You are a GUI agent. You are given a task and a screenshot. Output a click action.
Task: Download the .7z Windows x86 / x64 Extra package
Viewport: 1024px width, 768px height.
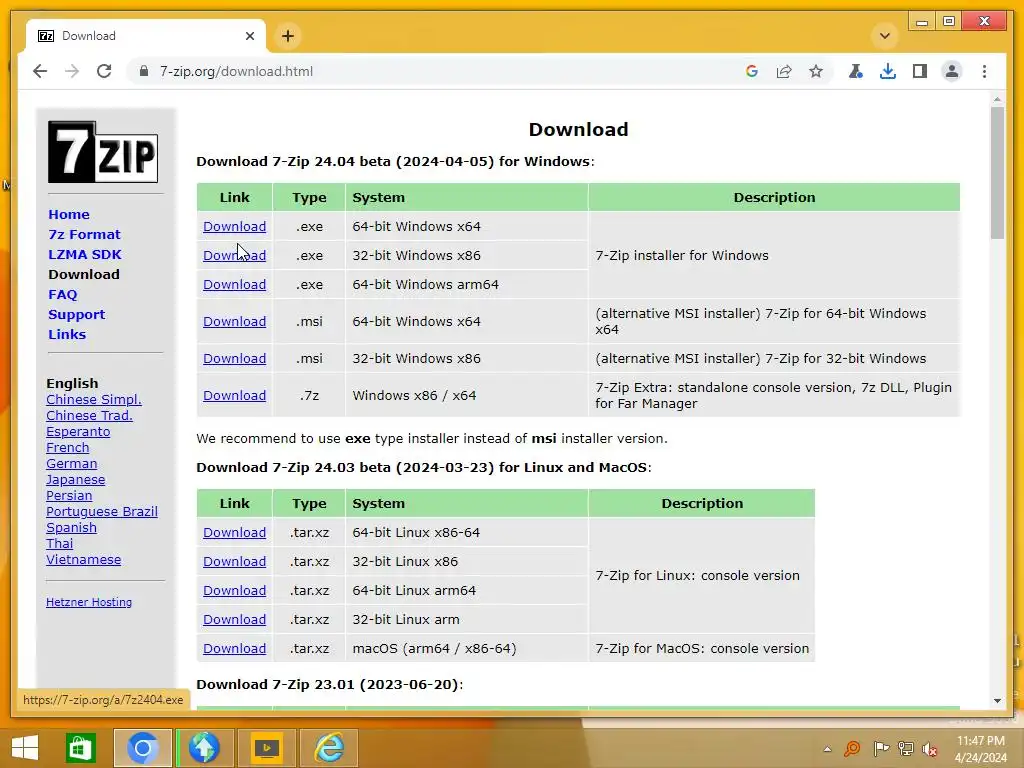[x=234, y=396]
